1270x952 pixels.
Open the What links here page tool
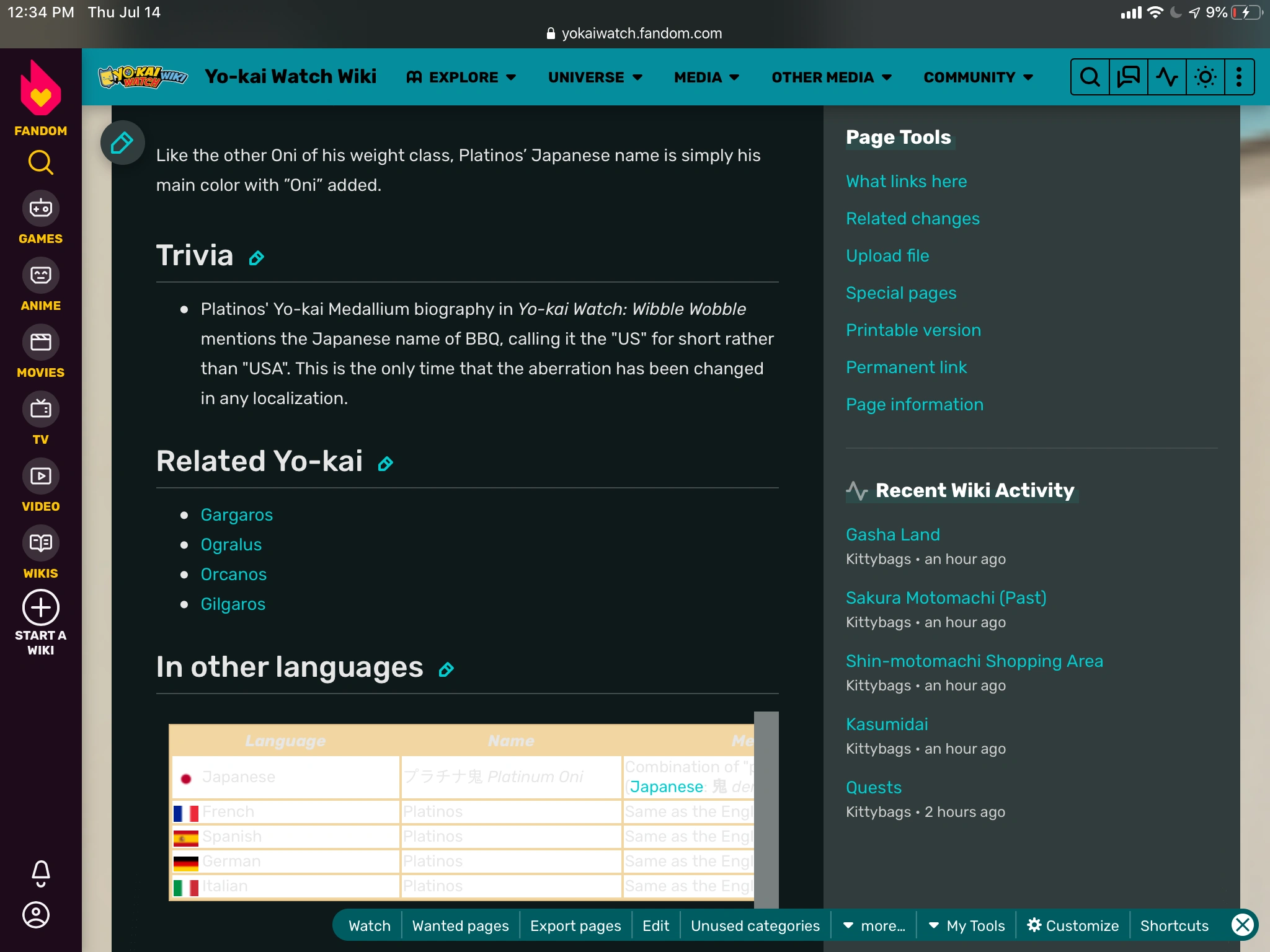click(906, 181)
